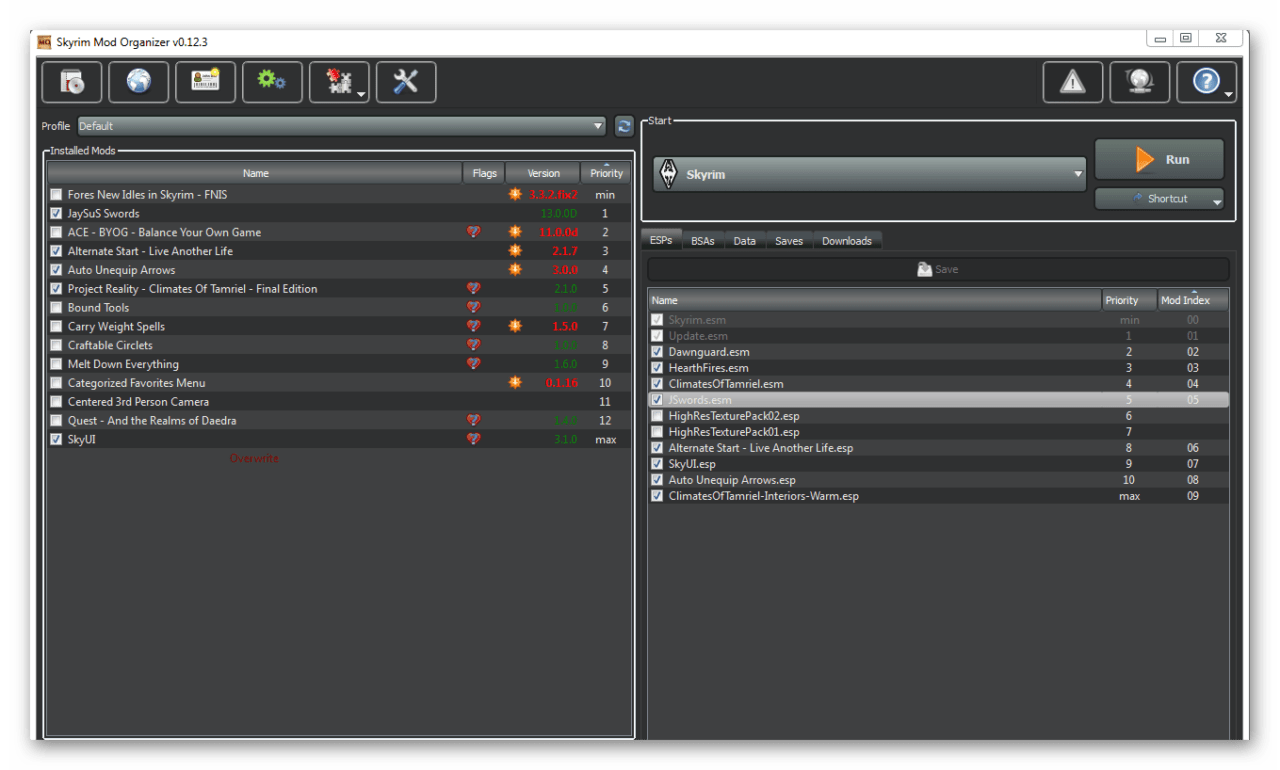Click update icon on Alternate Start row

(x=515, y=251)
